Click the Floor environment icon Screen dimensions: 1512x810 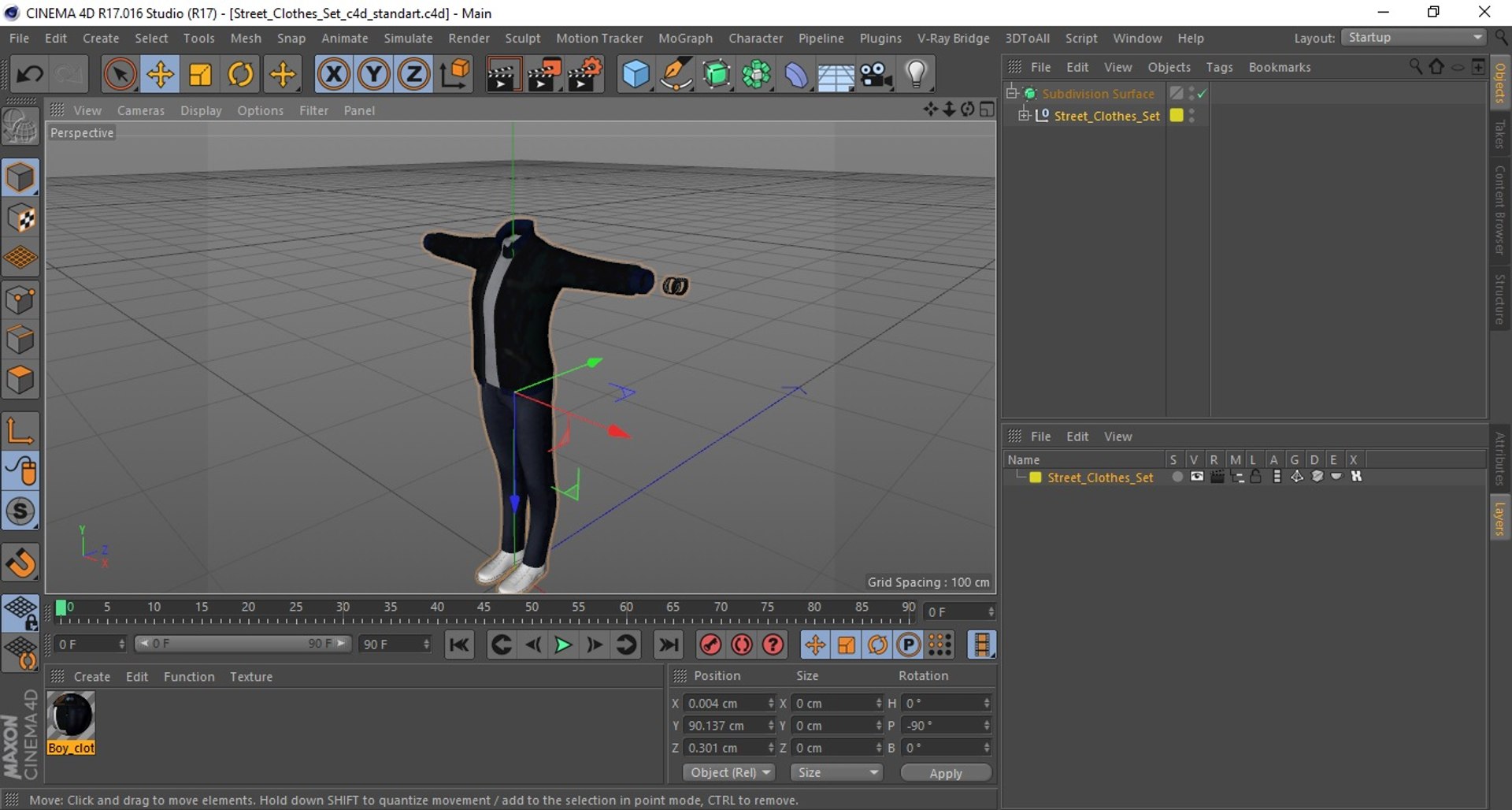[836, 75]
